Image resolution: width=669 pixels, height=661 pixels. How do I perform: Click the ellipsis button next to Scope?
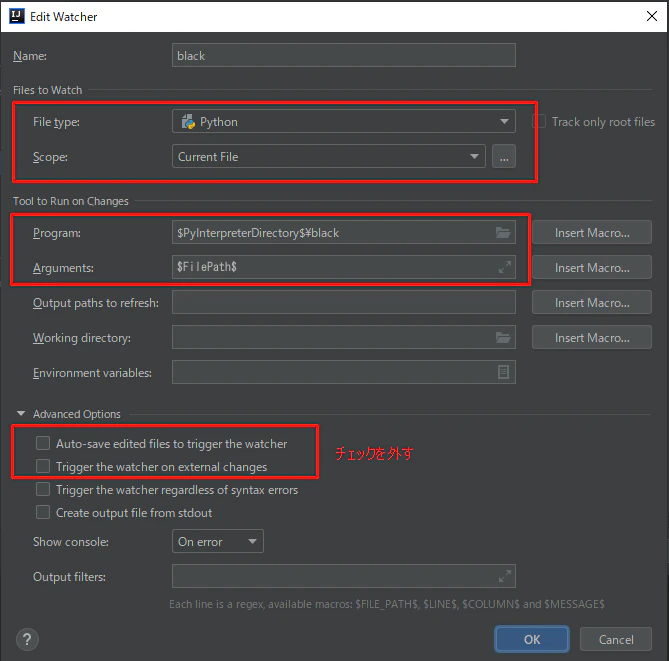[x=504, y=157]
